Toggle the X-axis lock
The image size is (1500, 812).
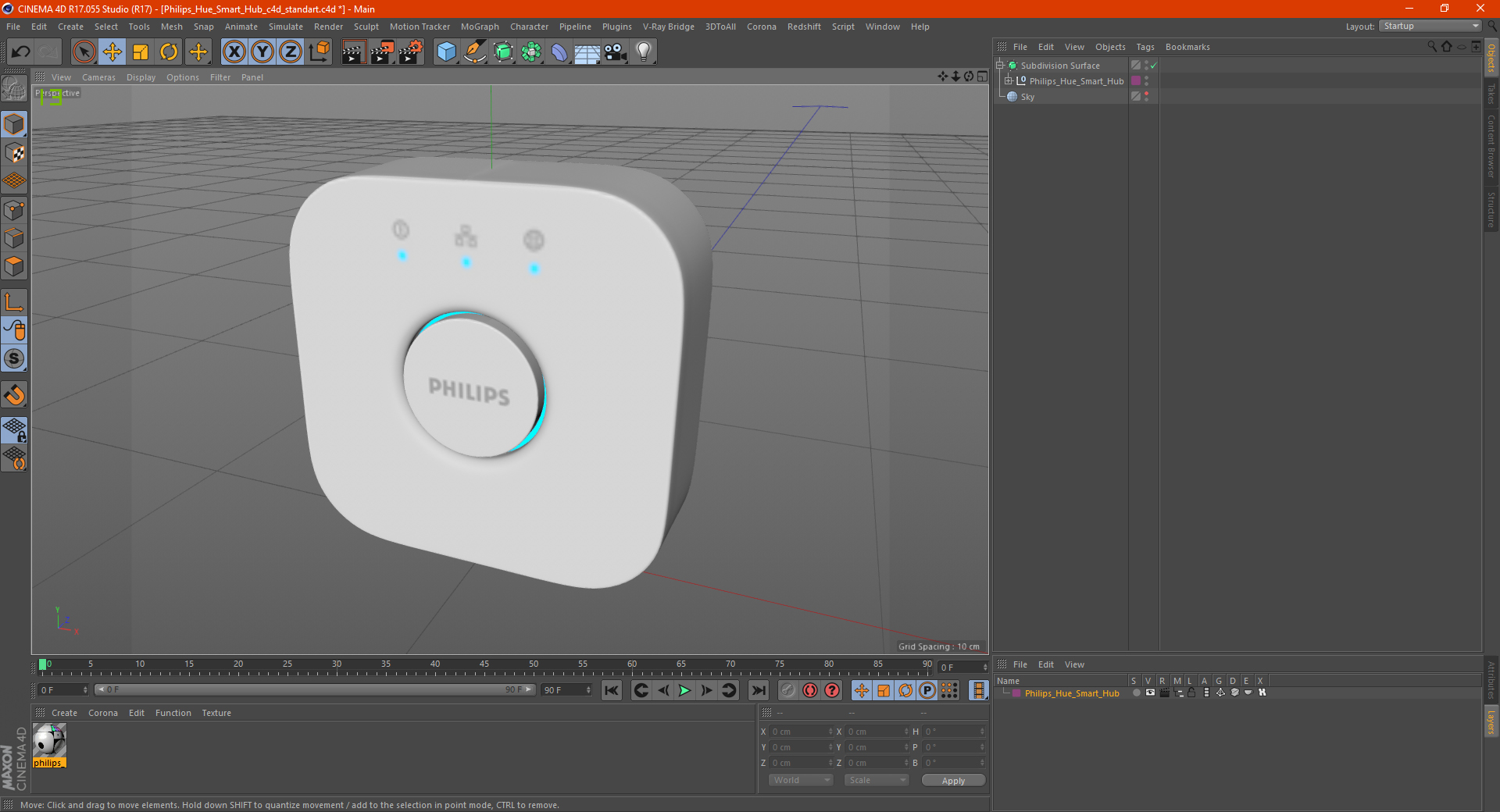(x=234, y=52)
